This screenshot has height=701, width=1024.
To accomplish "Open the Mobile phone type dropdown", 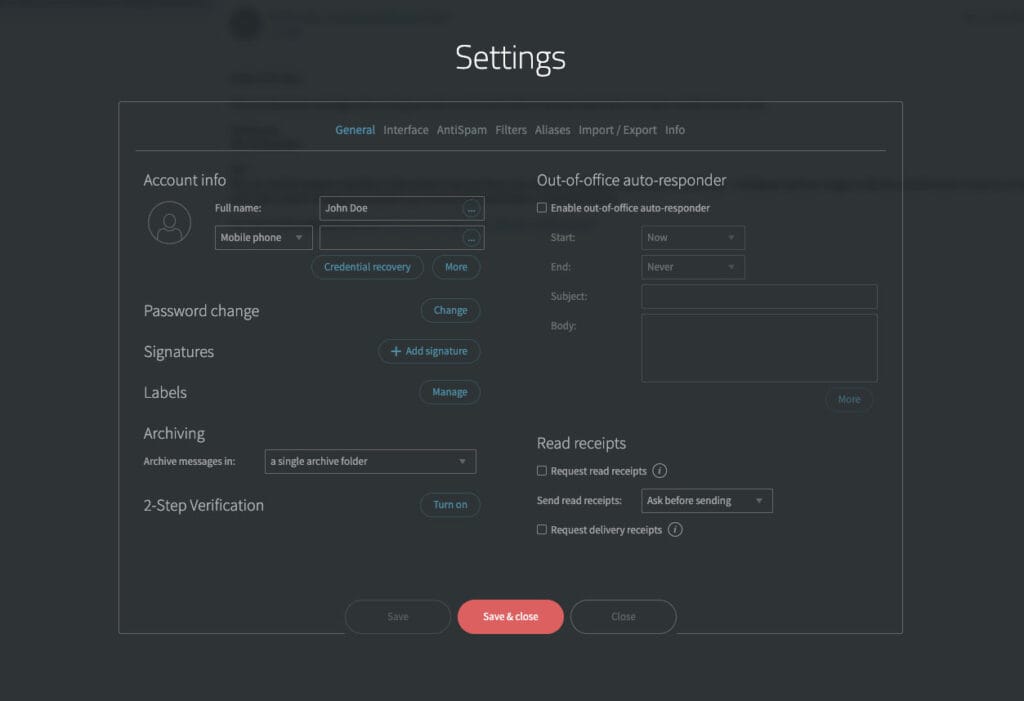I will [x=263, y=237].
